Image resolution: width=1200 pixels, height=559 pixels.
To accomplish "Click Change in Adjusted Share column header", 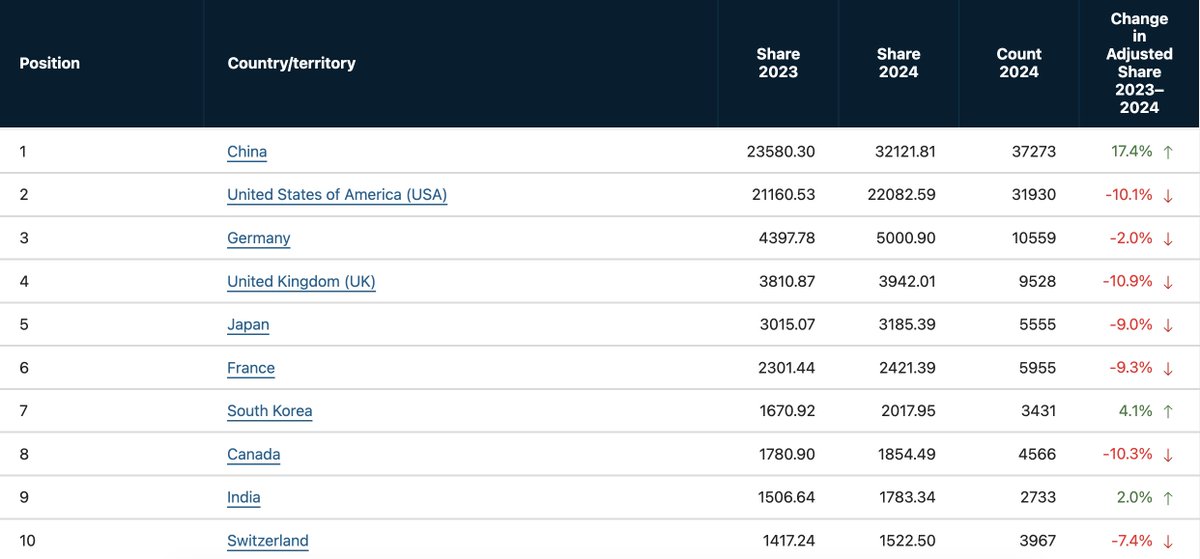I will (x=1139, y=63).
